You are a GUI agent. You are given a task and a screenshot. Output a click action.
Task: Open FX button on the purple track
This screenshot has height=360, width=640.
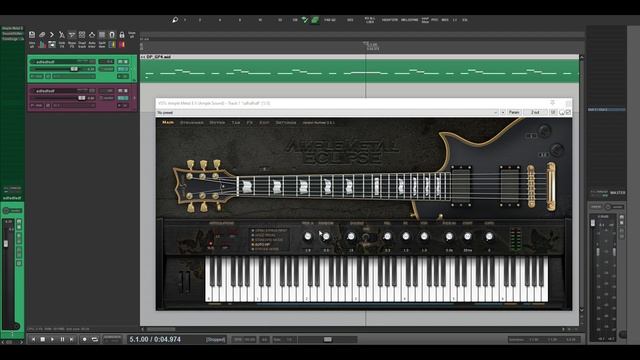point(122,98)
